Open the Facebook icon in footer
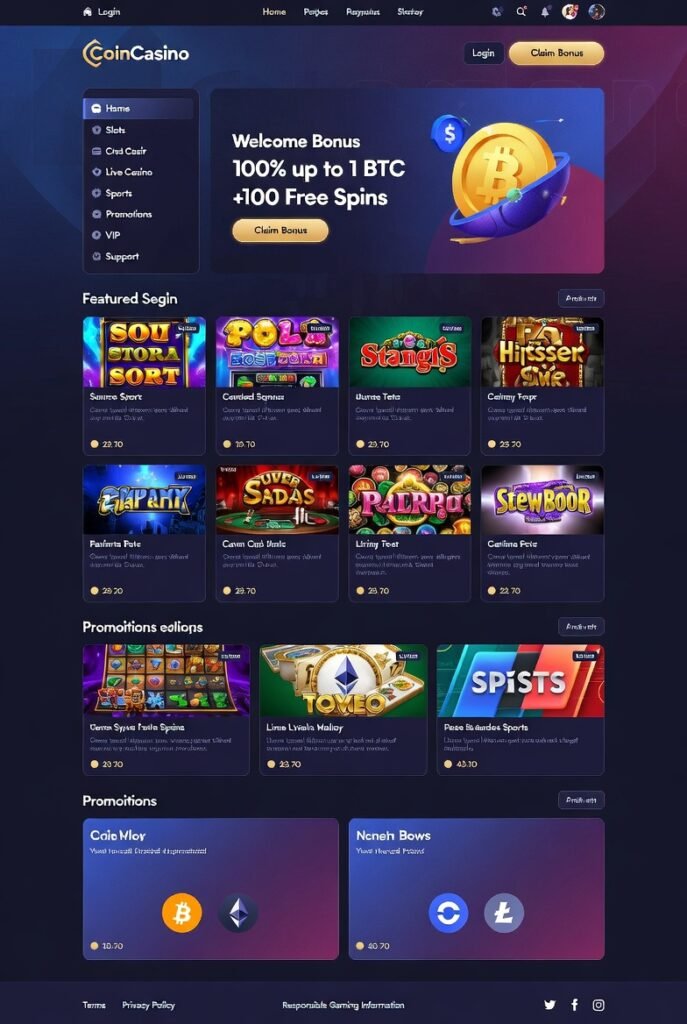687x1024 pixels. [574, 1005]
